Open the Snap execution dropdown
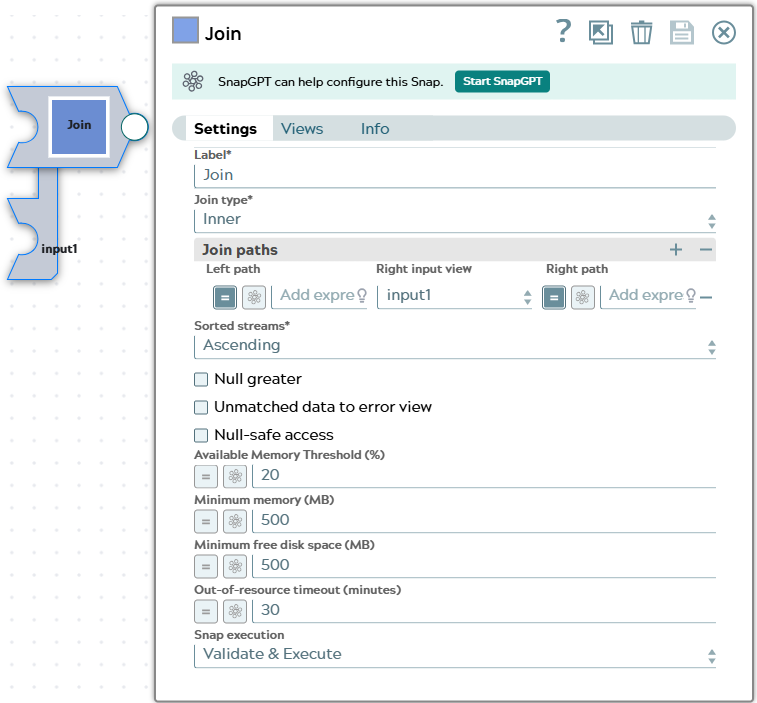This screenshot has height=703, width=757. click(455, 655)
